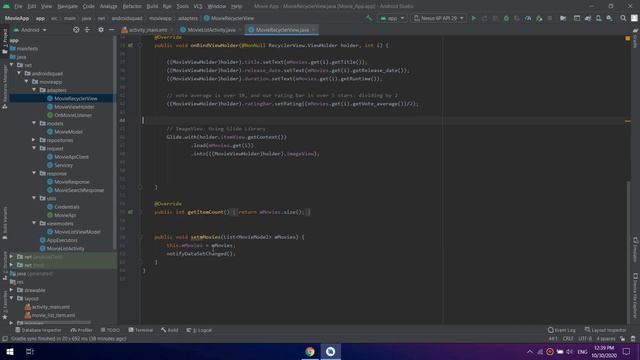Open Task View on the taskbar
The width and height of the screenshot is (640, 360).
(30, 351)
